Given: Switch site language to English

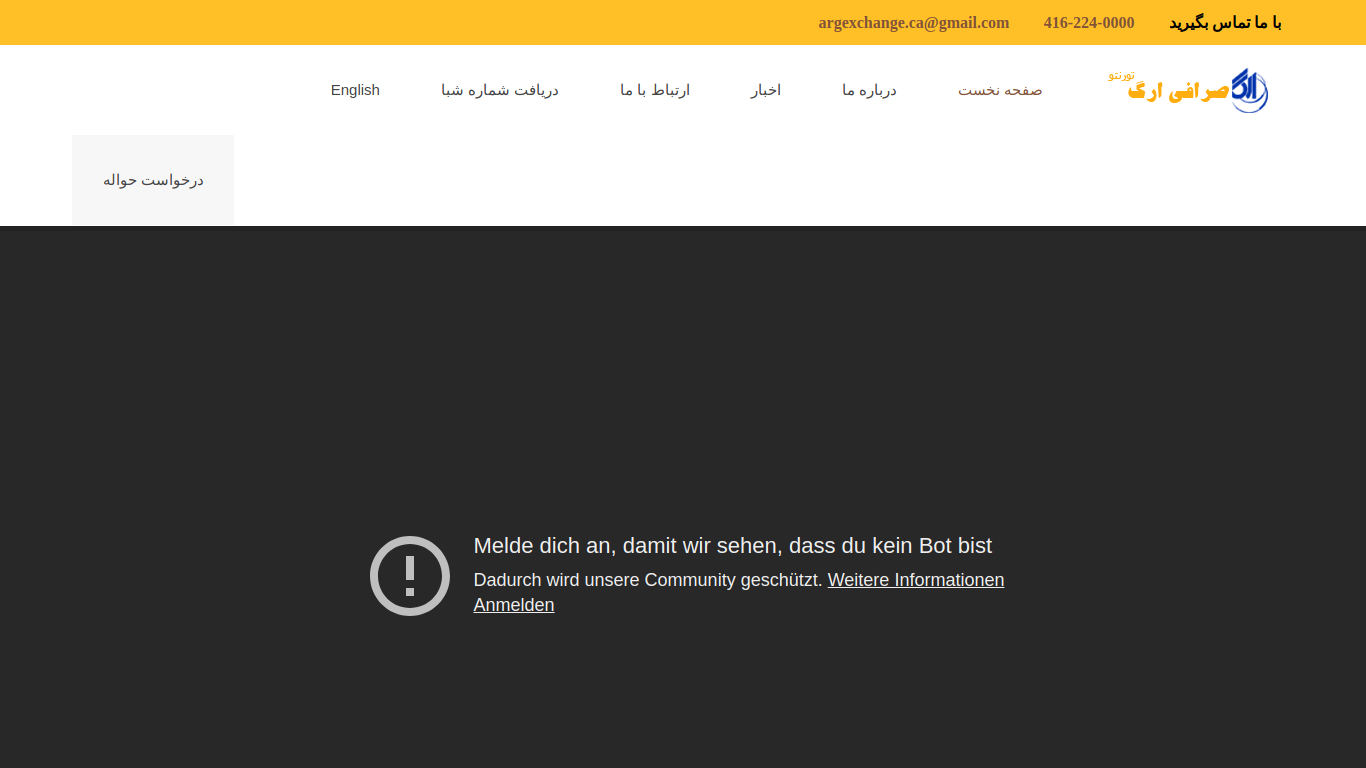Looking at the screenshot, I should (x=355, y=90).
